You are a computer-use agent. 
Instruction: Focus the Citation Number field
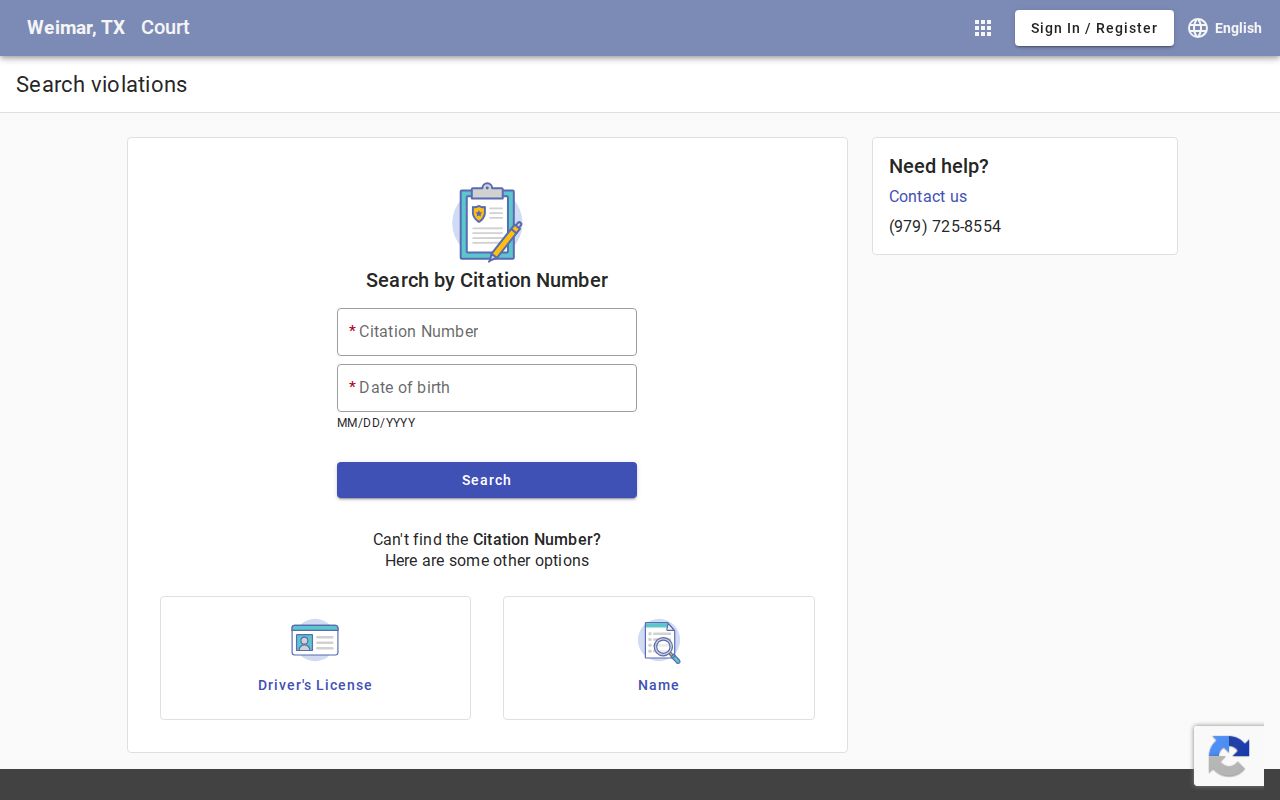487,332
